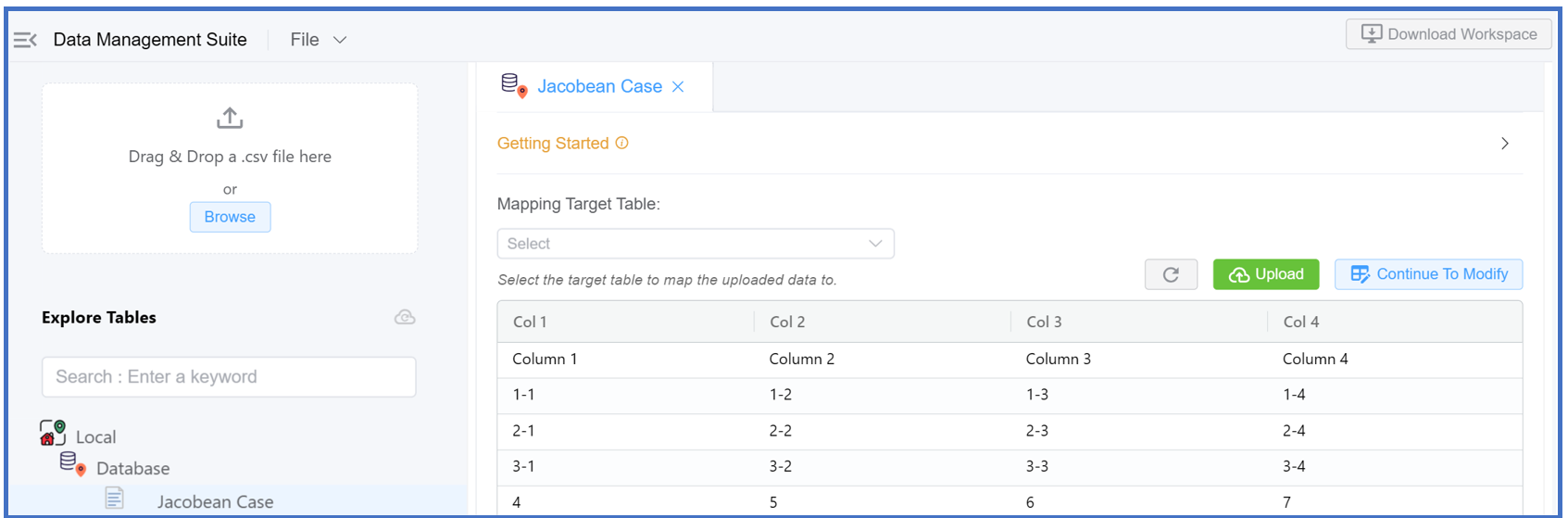Click the green Upload button
The width and height of the screenshot is (1568, 518).
coord(1266,274)
